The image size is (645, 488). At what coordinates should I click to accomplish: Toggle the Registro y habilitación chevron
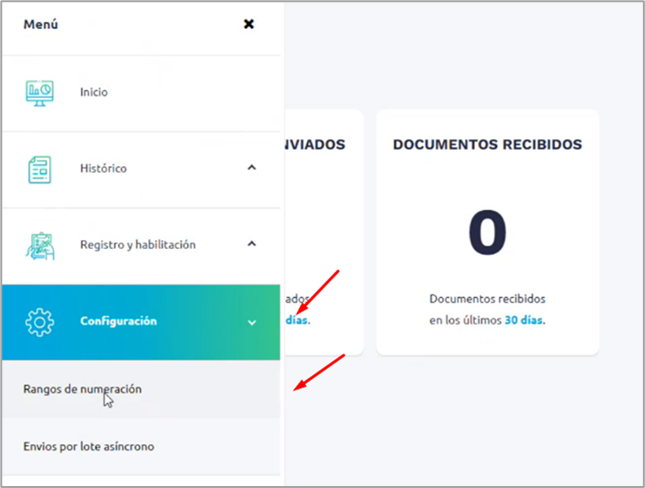tap(252, 244)
